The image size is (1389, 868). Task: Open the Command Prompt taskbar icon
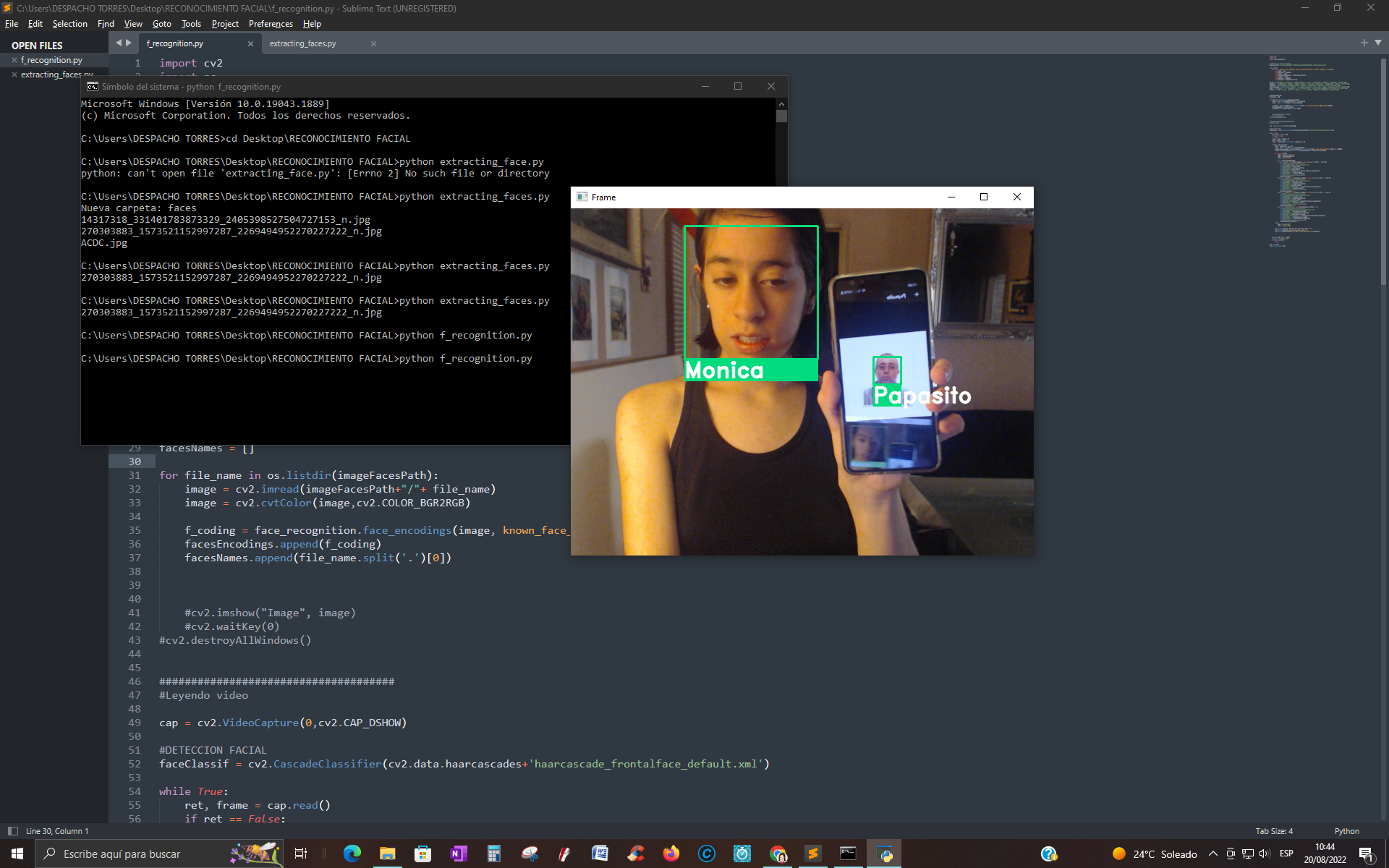[846, 854]
